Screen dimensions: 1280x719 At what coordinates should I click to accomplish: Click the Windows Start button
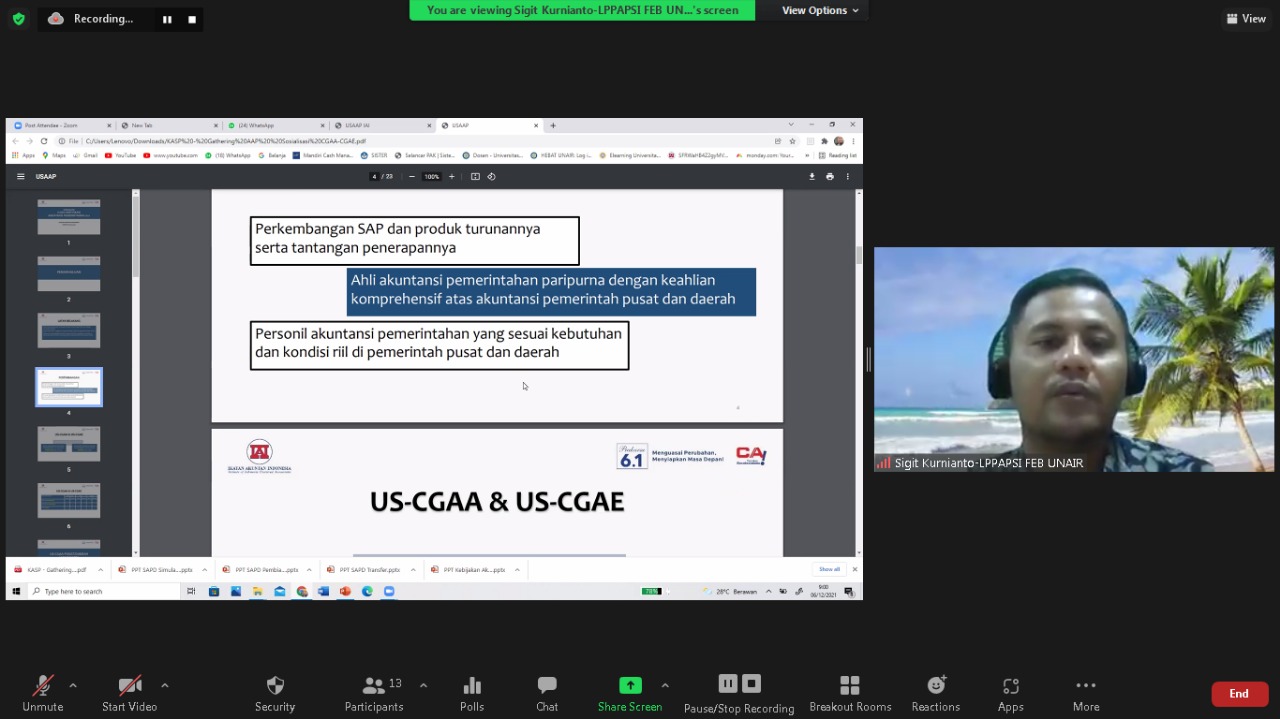15,591
